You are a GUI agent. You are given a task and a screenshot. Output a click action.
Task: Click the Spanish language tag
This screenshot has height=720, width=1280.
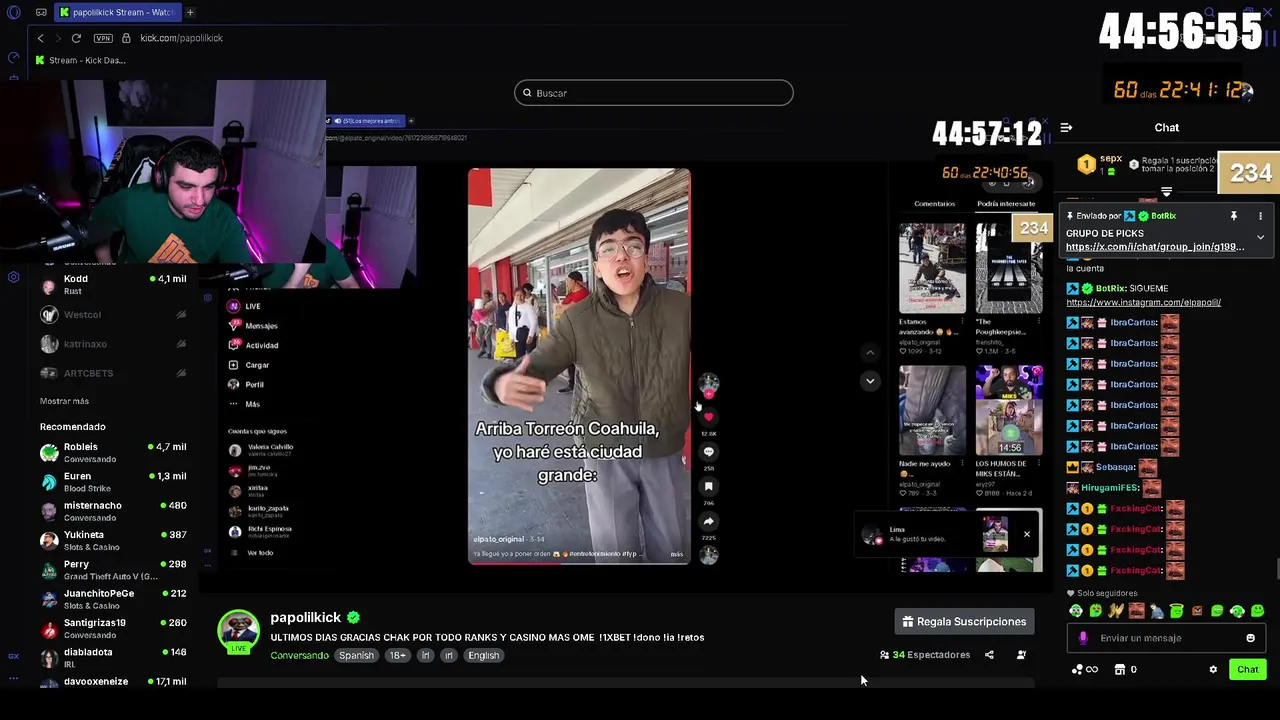point(356,656)
